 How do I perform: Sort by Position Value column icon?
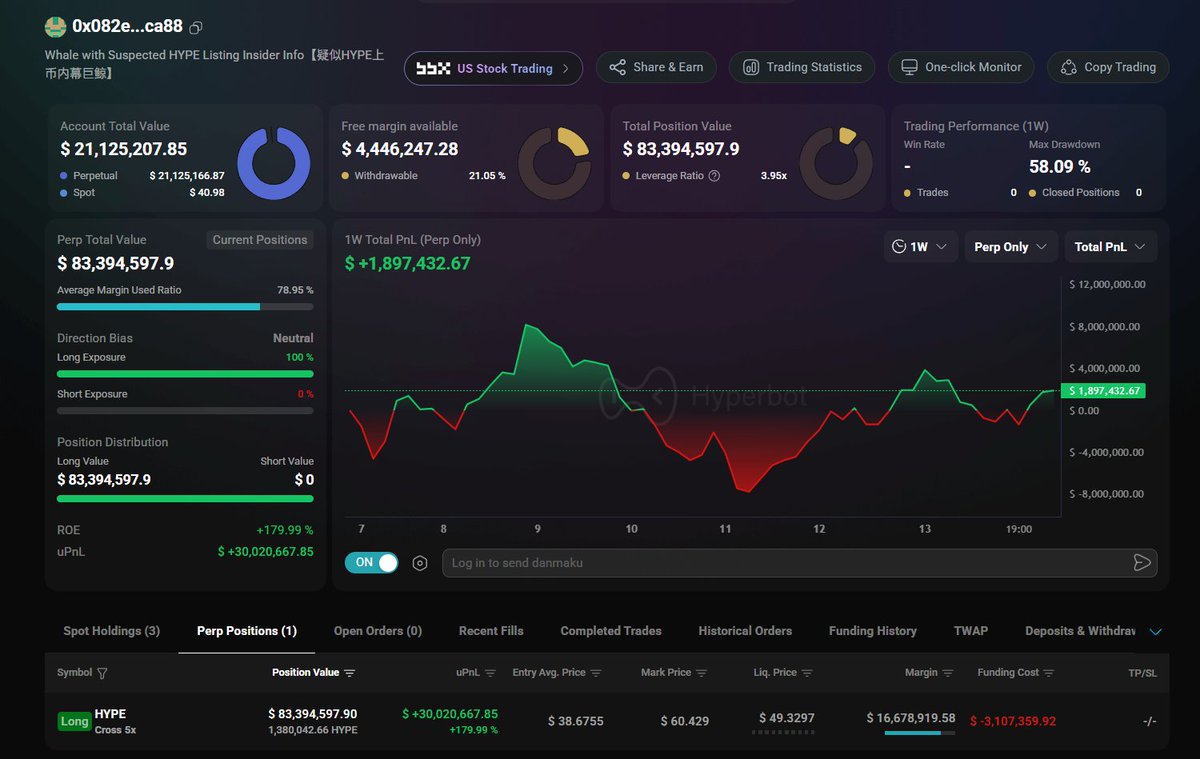click(349, 673)
